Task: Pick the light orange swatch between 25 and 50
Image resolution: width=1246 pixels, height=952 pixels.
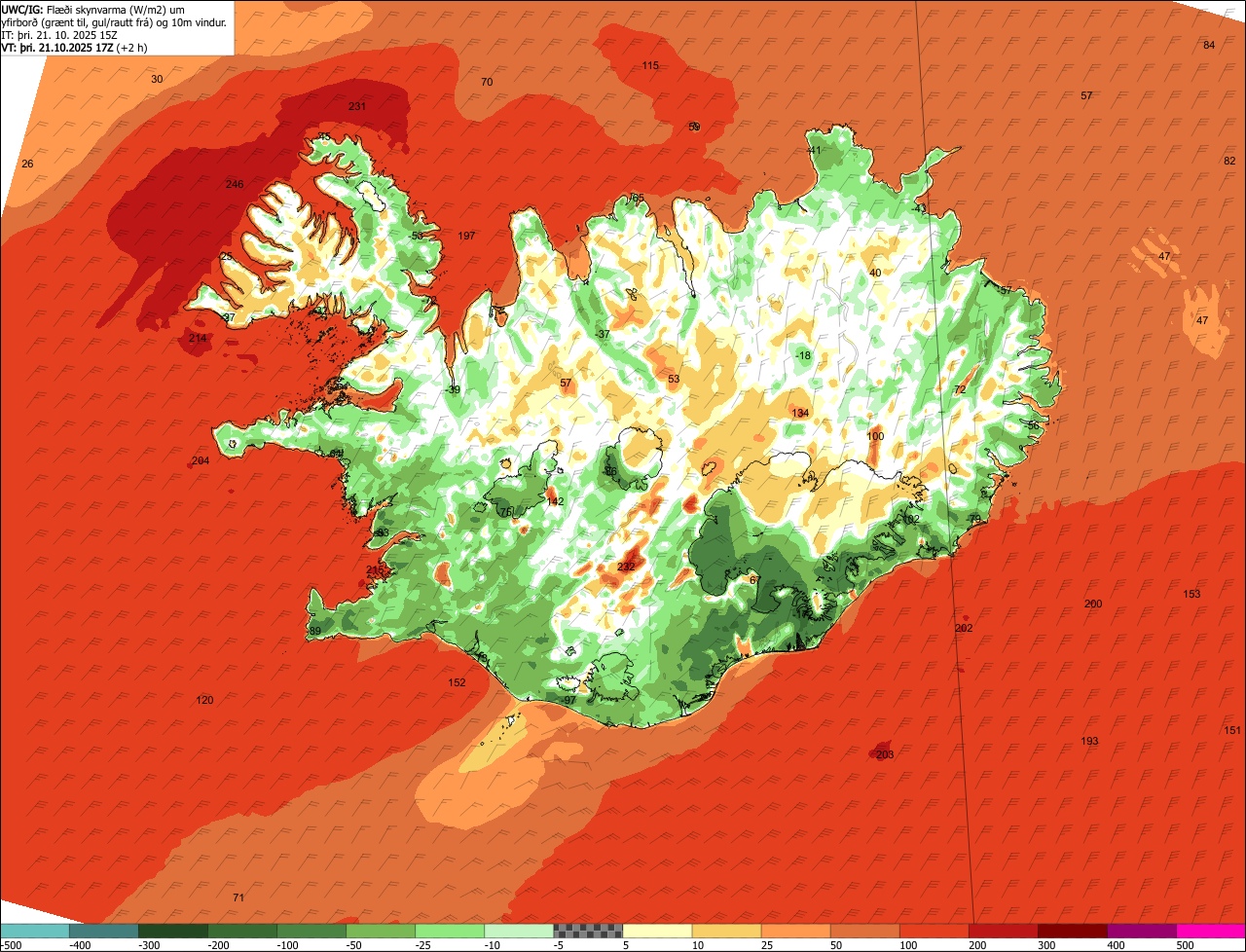Action: (795, 931)
